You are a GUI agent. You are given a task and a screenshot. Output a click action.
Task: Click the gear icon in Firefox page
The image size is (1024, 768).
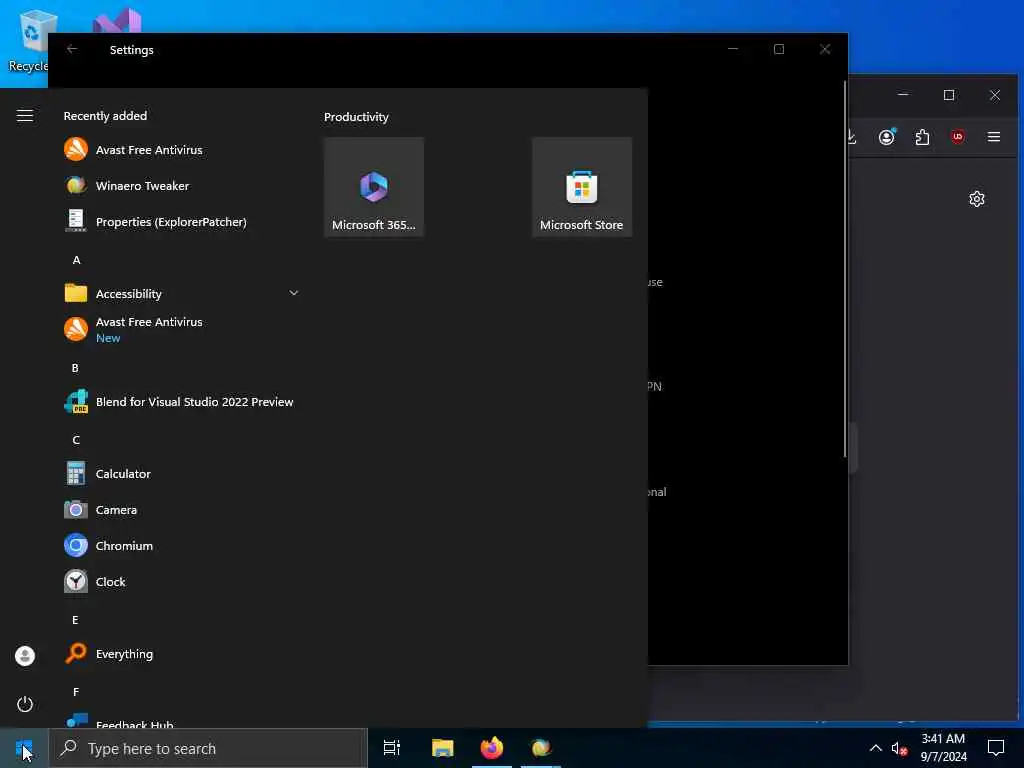coord(976,199)
